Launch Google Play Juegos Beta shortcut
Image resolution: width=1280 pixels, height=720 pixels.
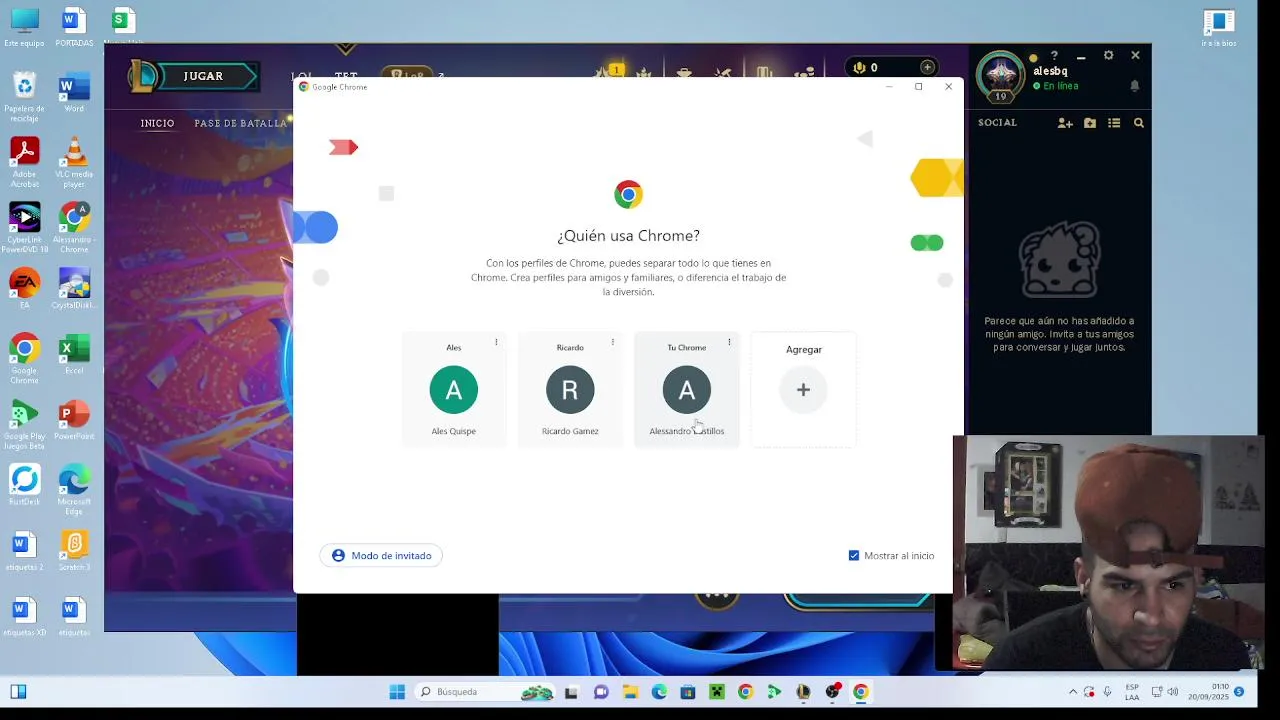24,425
